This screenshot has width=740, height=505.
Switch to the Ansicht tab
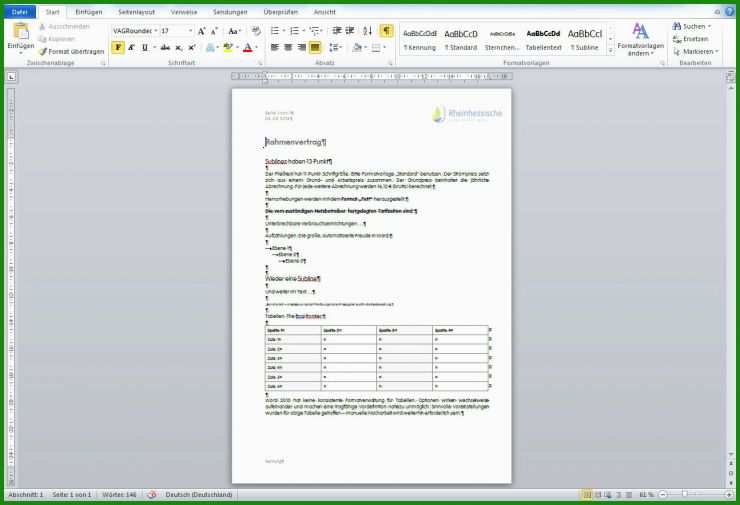coord(325,12)
